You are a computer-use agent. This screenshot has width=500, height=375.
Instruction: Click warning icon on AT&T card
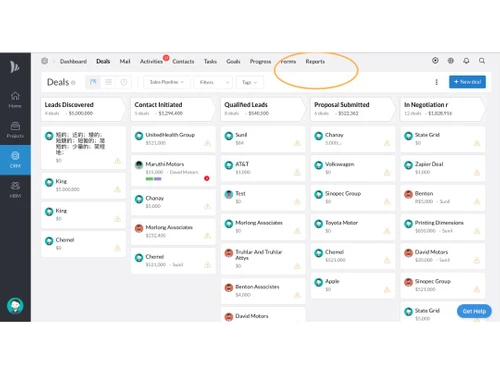297,172
